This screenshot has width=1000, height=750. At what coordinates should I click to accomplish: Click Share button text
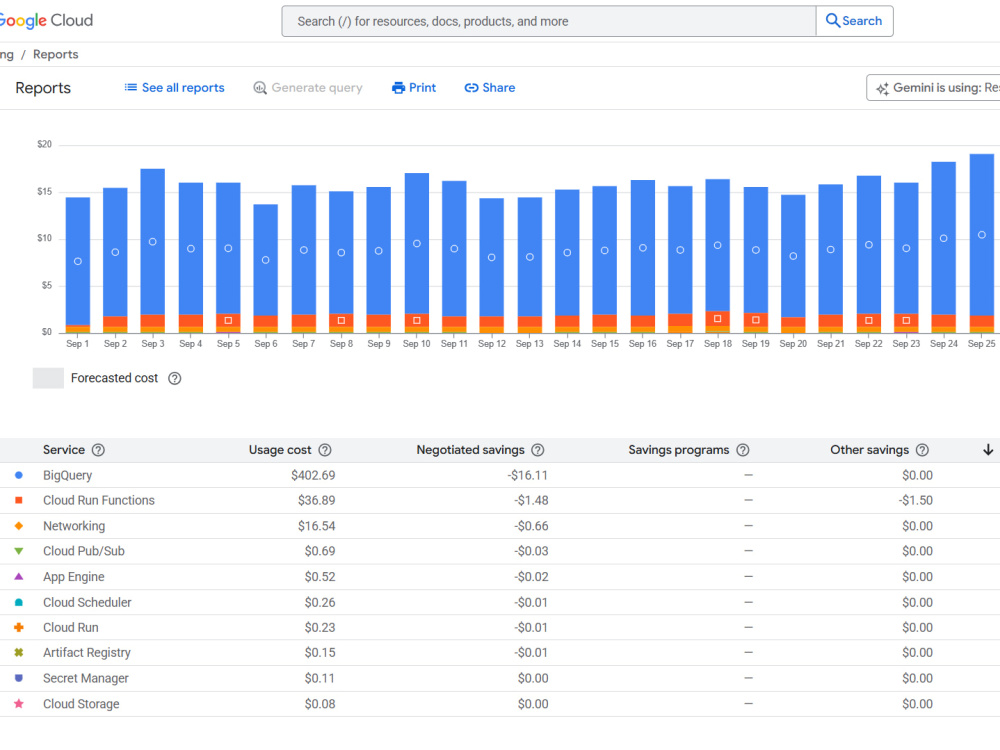pos(499,88)
